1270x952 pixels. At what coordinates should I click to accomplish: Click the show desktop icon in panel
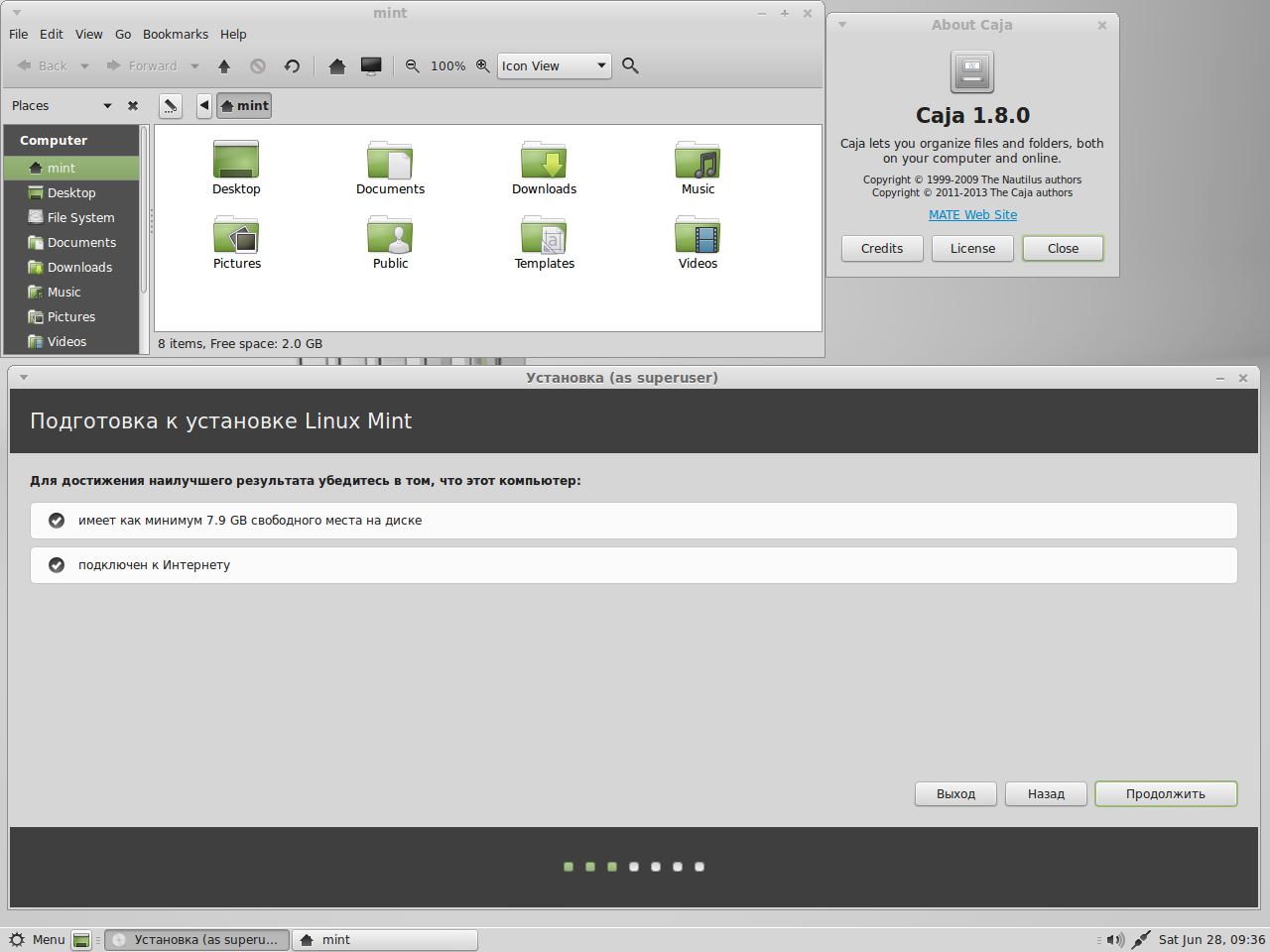point(82,940)
